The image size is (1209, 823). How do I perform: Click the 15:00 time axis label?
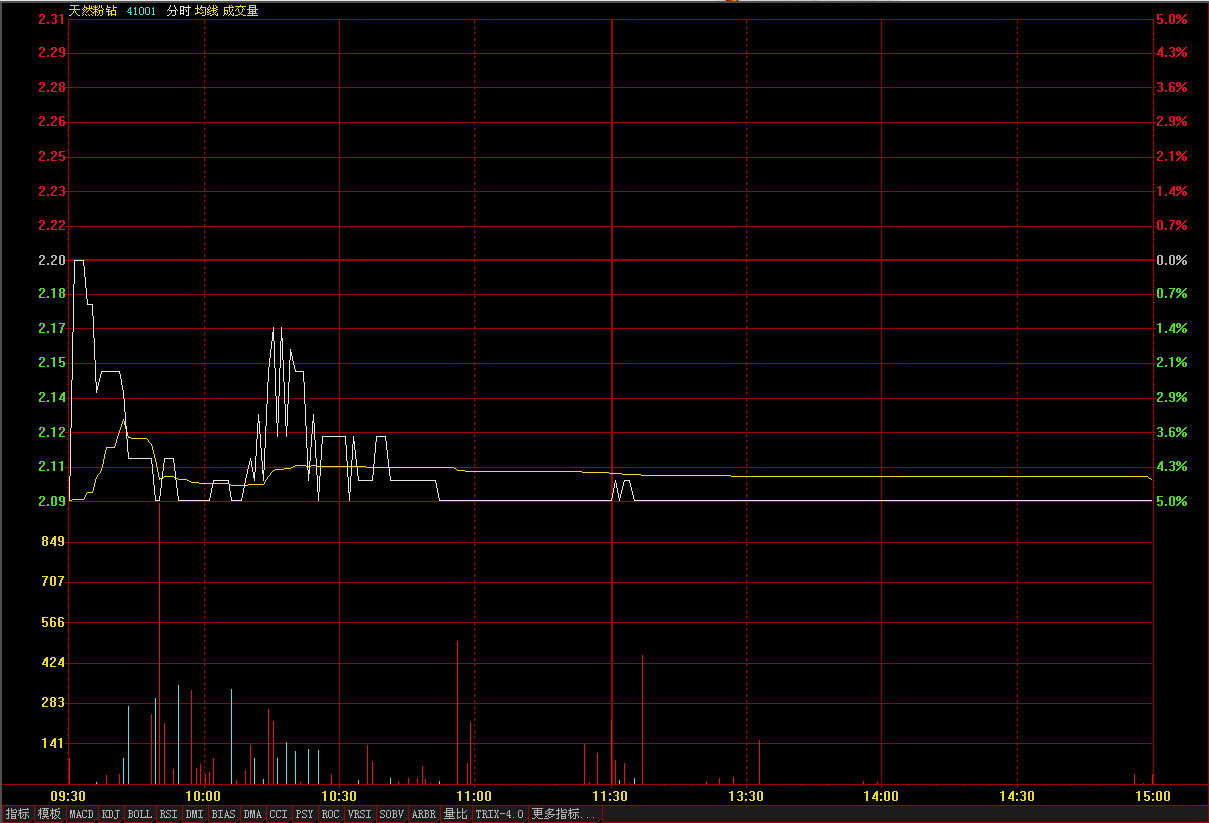pos(1152,796)
